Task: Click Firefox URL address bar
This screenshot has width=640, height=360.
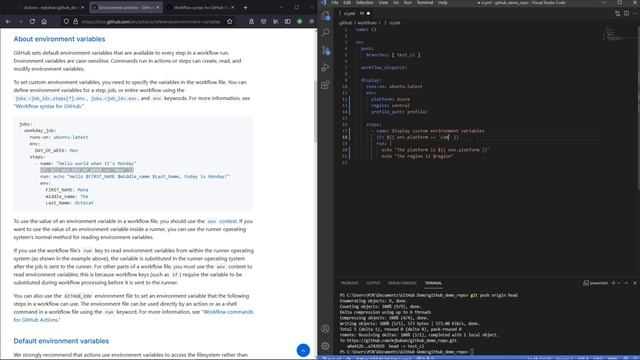Action: [151, 21]
